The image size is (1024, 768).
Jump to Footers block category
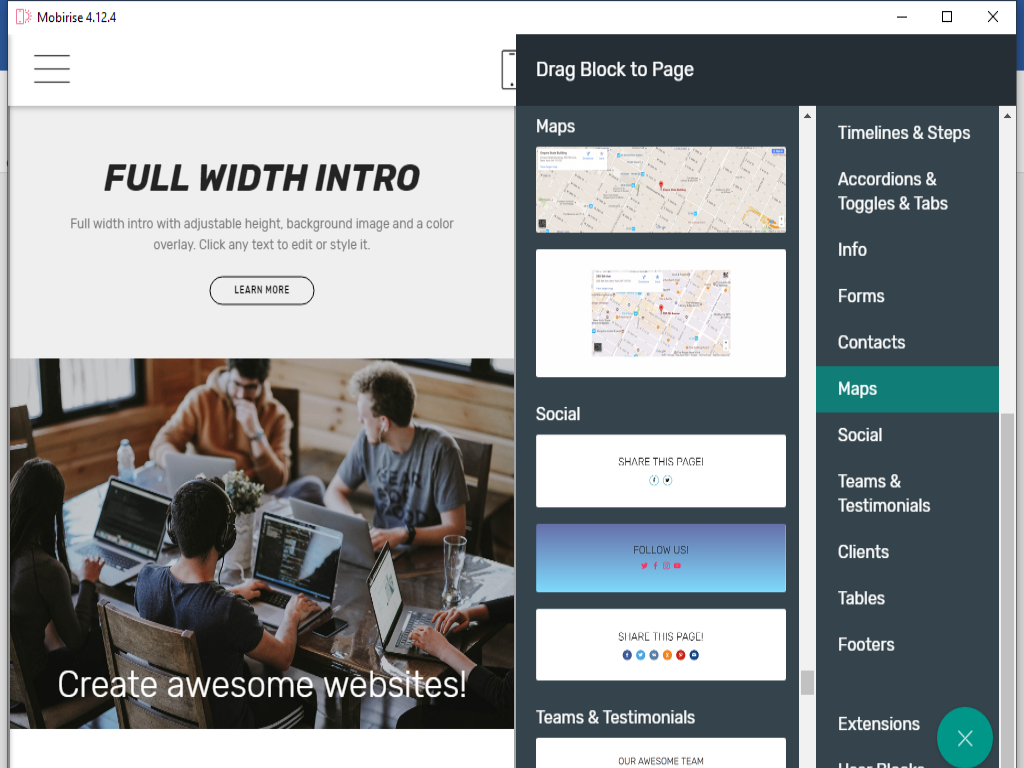point(866,645)
